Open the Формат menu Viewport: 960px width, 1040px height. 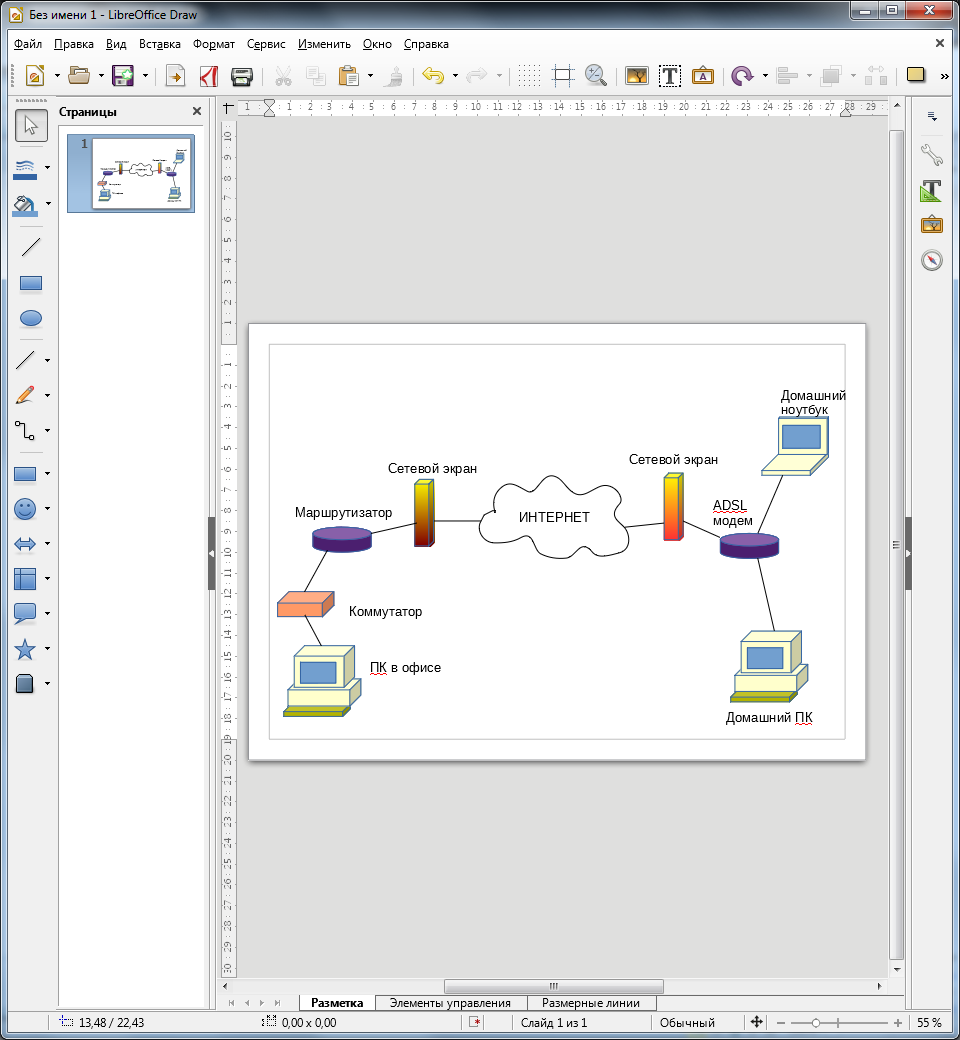click(x=214, y=44)
